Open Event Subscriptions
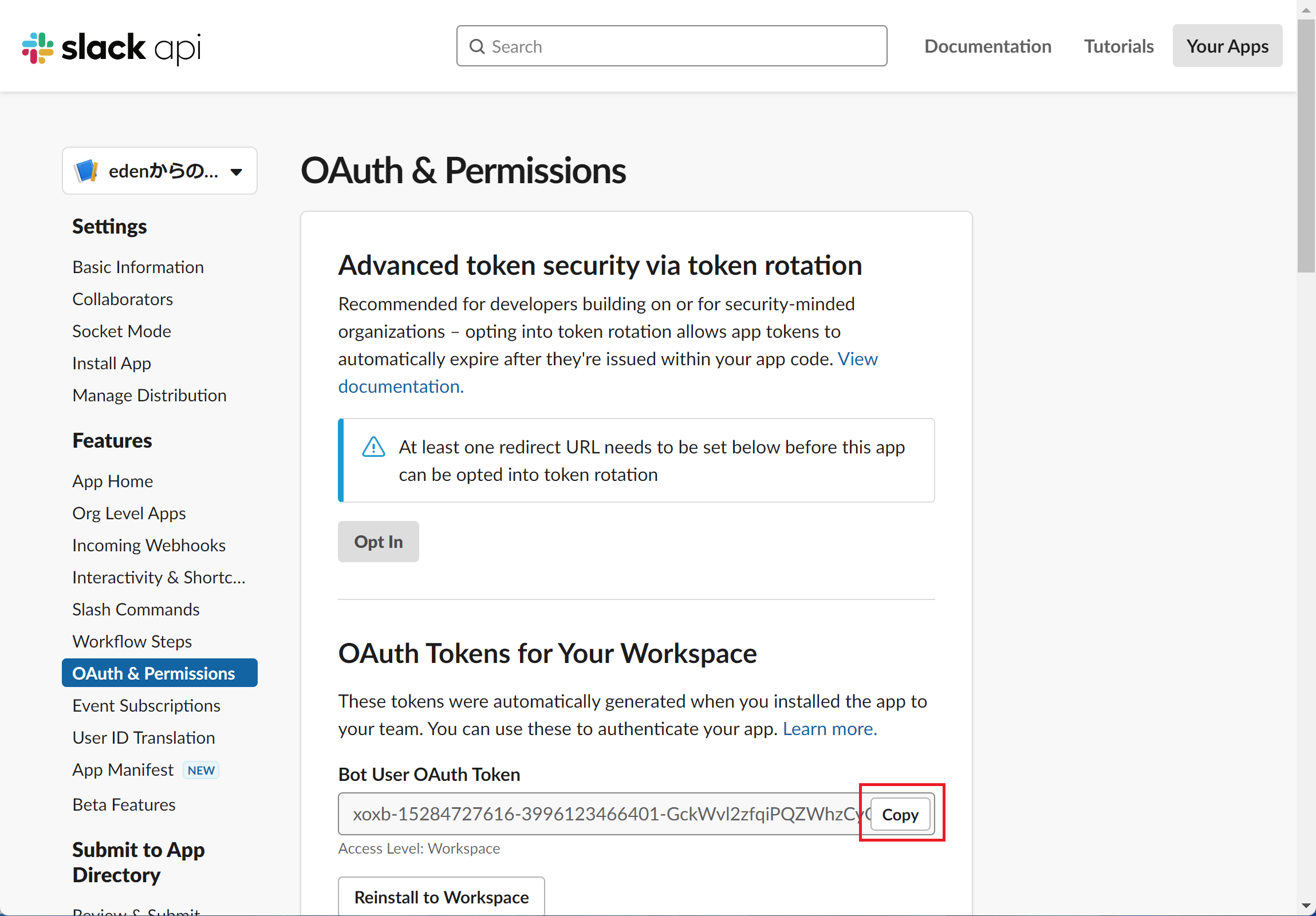Image resolution: width=1316 pixels, height=916 pixels. (x=146, y=706)
